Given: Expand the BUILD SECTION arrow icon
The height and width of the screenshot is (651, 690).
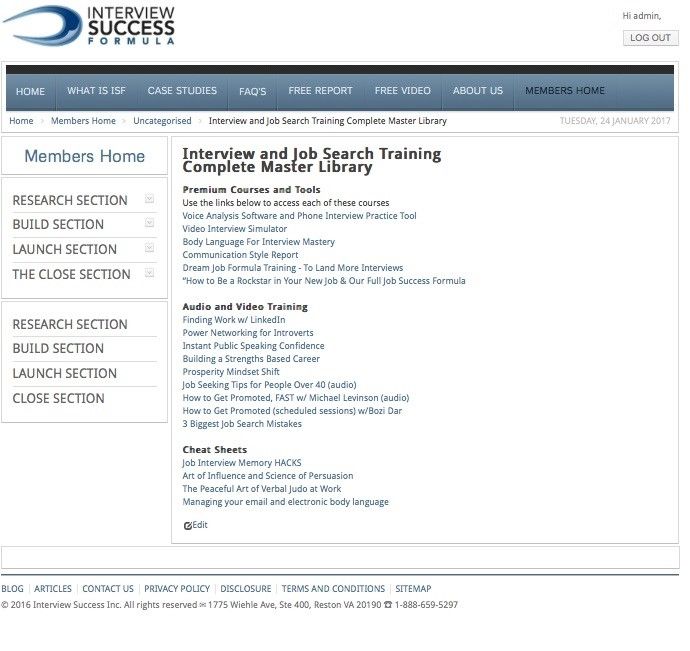Looking at the screenshot, I should (x=149, y=223).
